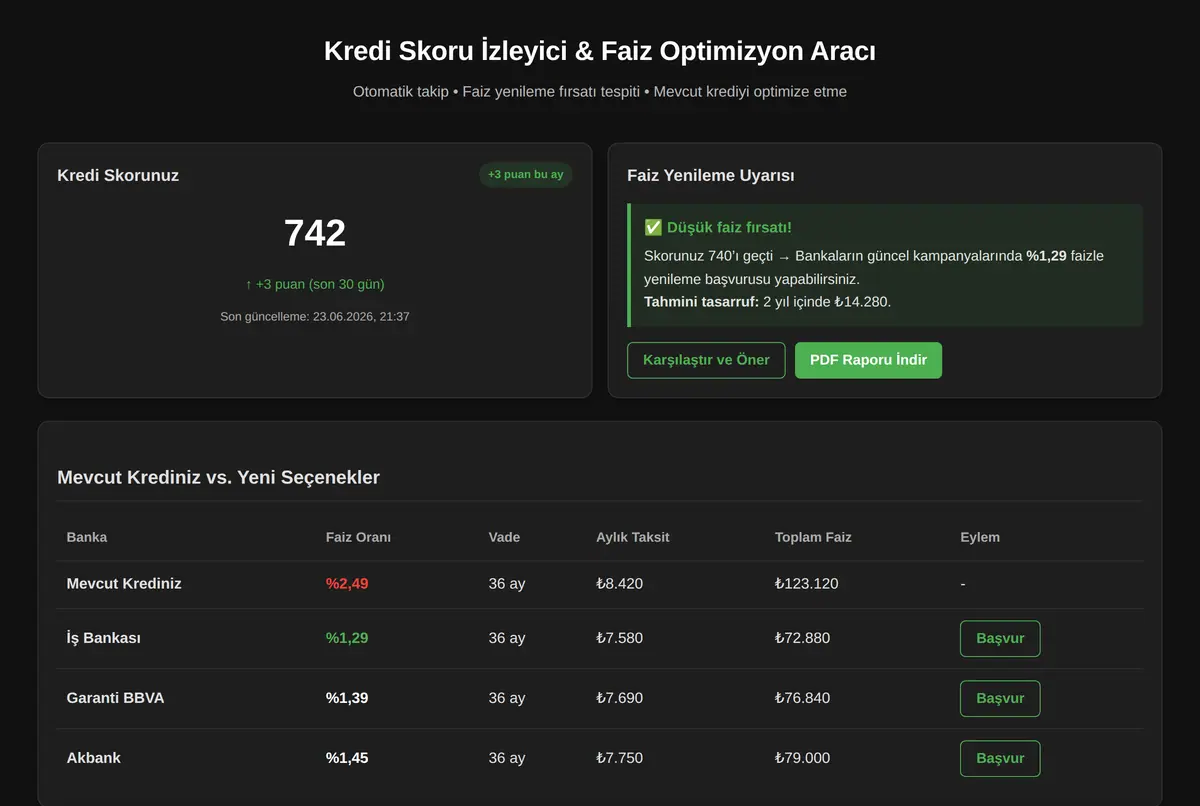Click the Kredi Skorunuz card title
This screenshot has width=1200, height=806.
(x=118, y=175)
